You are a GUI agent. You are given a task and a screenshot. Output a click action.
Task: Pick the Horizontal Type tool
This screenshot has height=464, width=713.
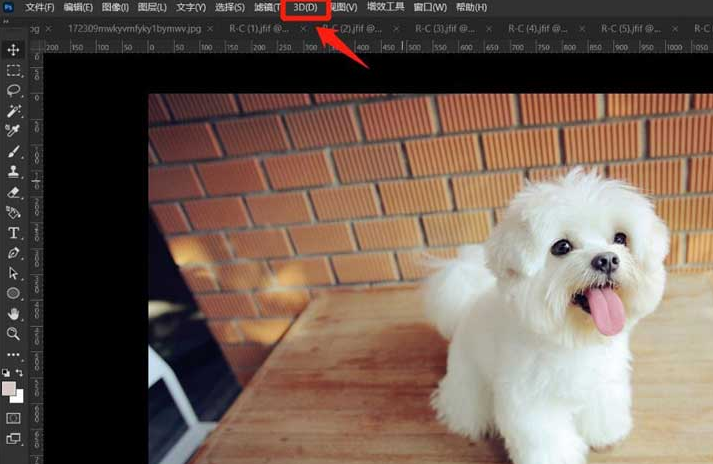click(14, 233)
